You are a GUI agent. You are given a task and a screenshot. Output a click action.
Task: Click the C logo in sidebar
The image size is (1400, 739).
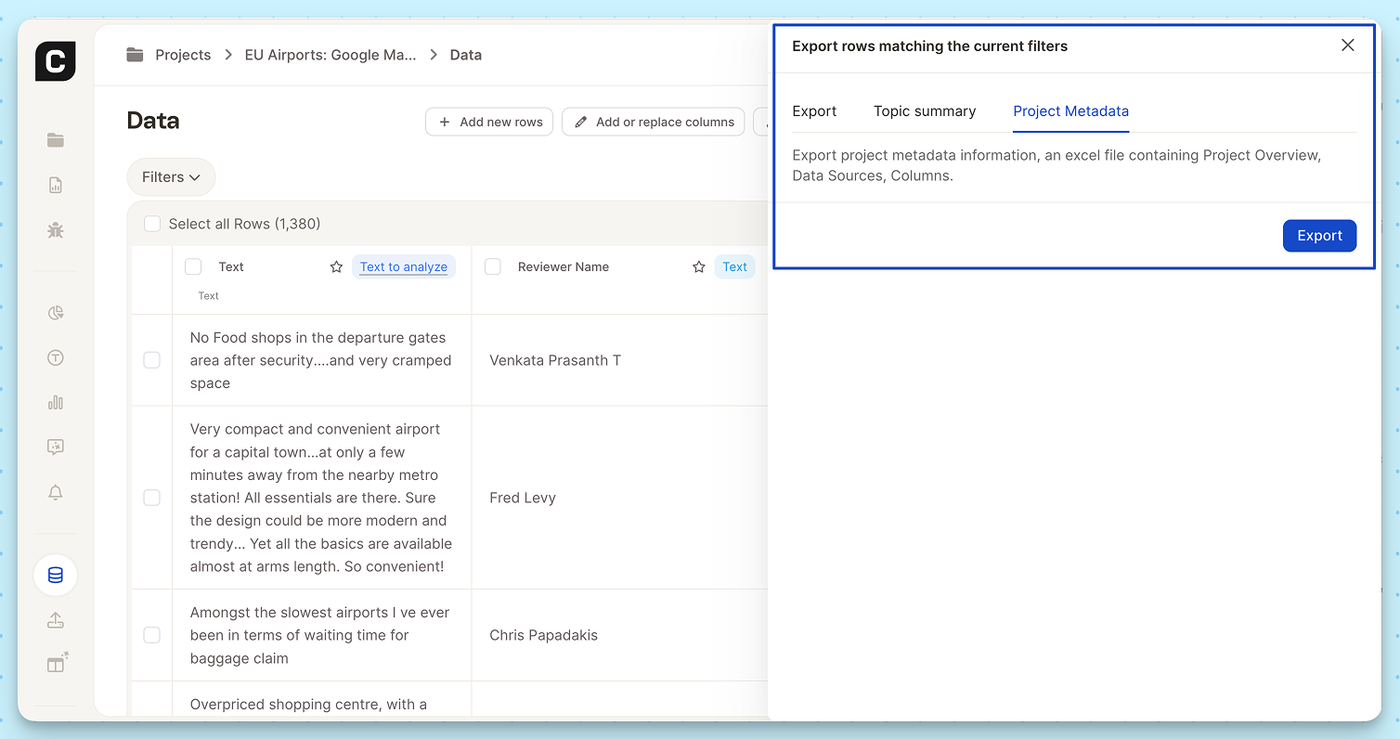coord(55,62)
